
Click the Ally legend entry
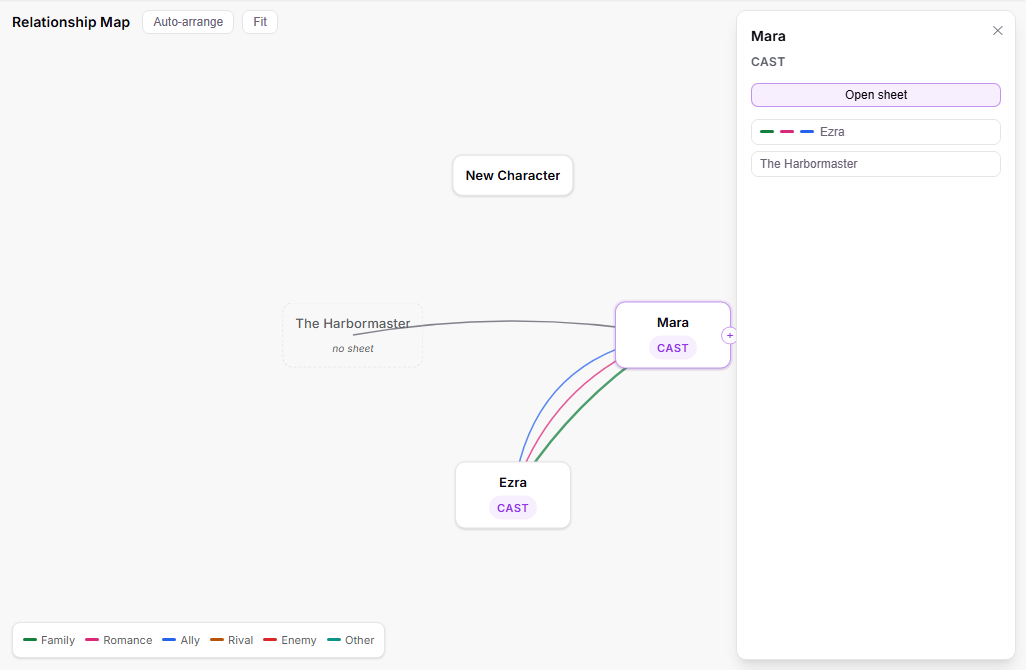click(x=181, y=640)
